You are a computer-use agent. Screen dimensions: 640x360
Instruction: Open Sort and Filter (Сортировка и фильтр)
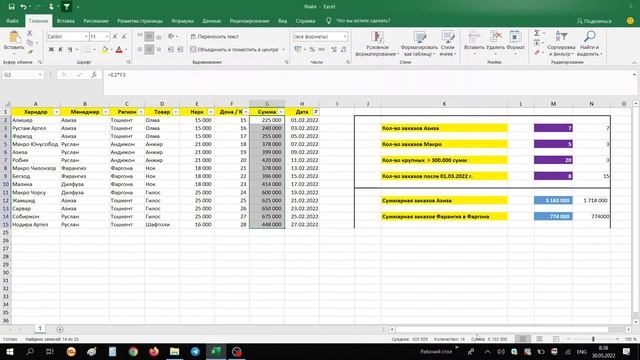click(561, 44)
